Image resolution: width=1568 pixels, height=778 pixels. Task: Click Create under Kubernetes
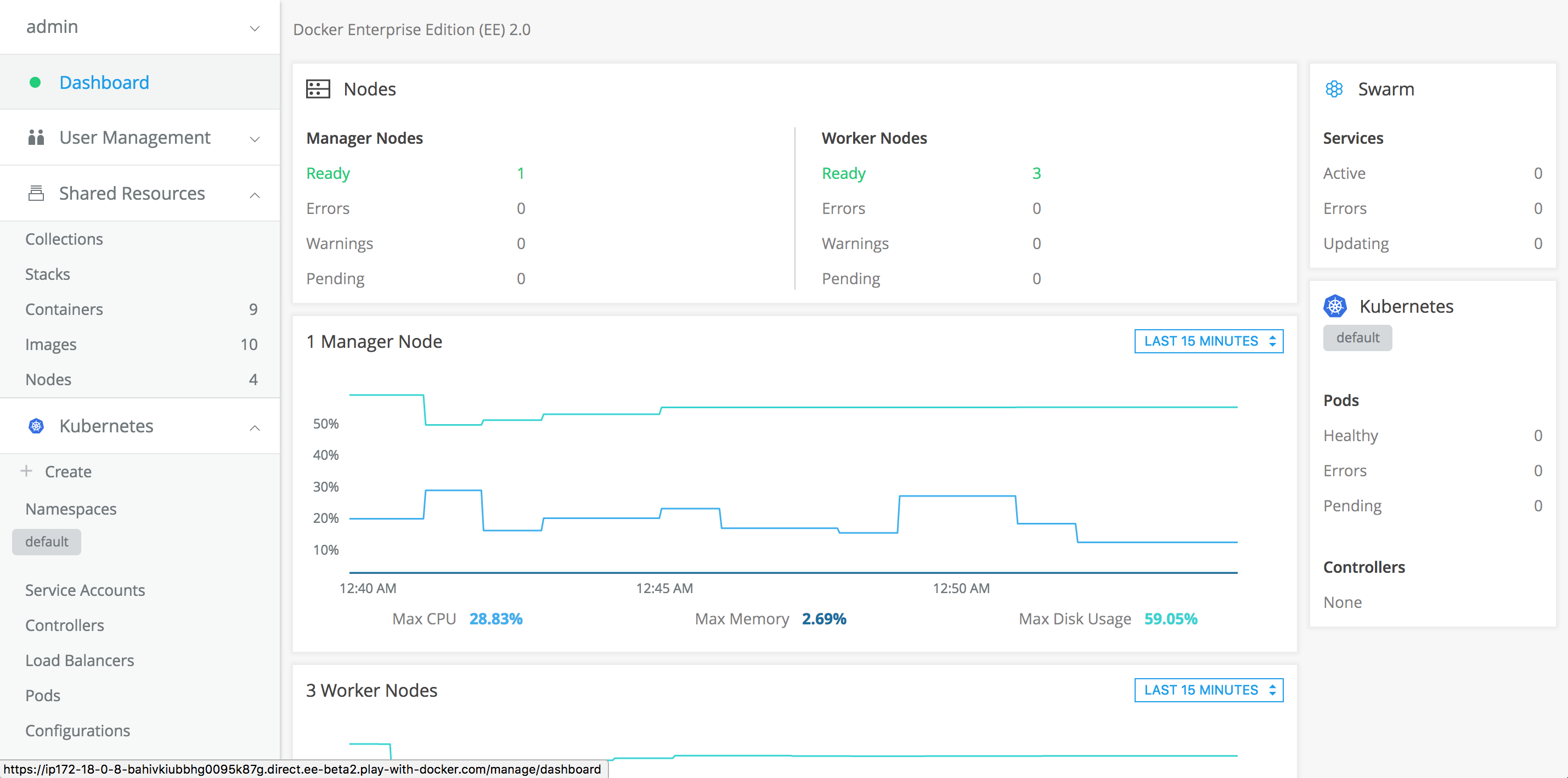click(x=68, y=471)
